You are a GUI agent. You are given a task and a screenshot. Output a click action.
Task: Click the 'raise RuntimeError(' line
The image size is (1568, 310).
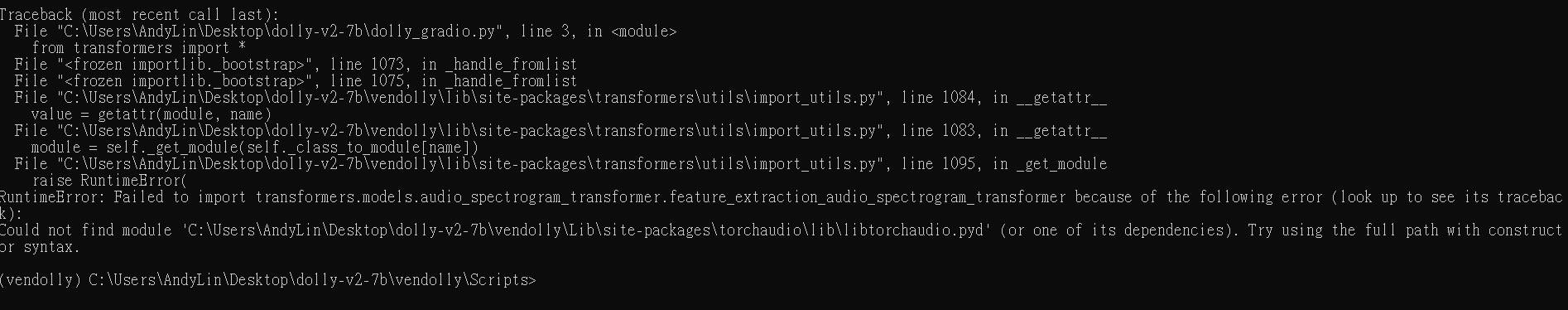click(x=109, y=181)
